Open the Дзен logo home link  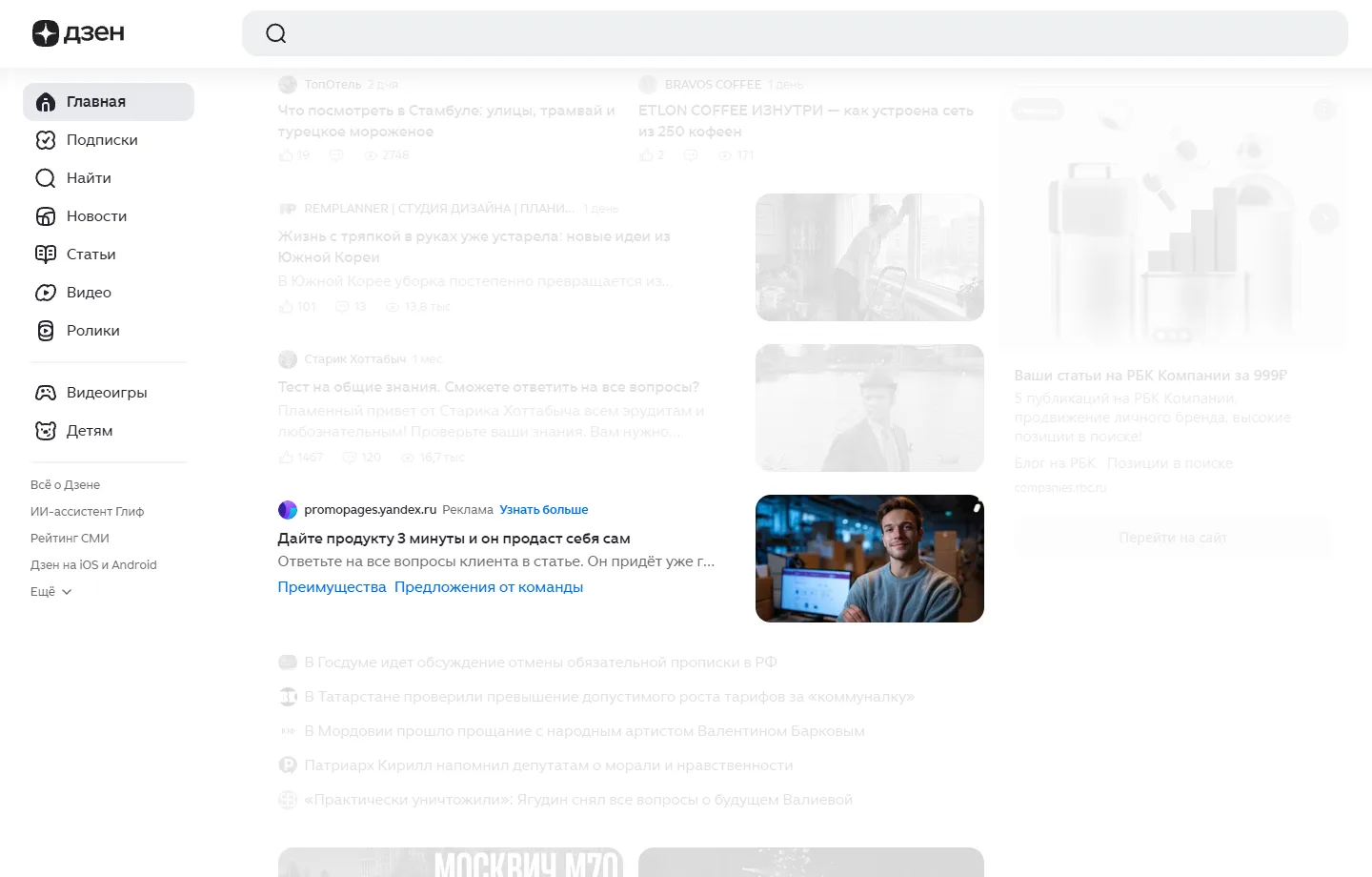(78, 33)
